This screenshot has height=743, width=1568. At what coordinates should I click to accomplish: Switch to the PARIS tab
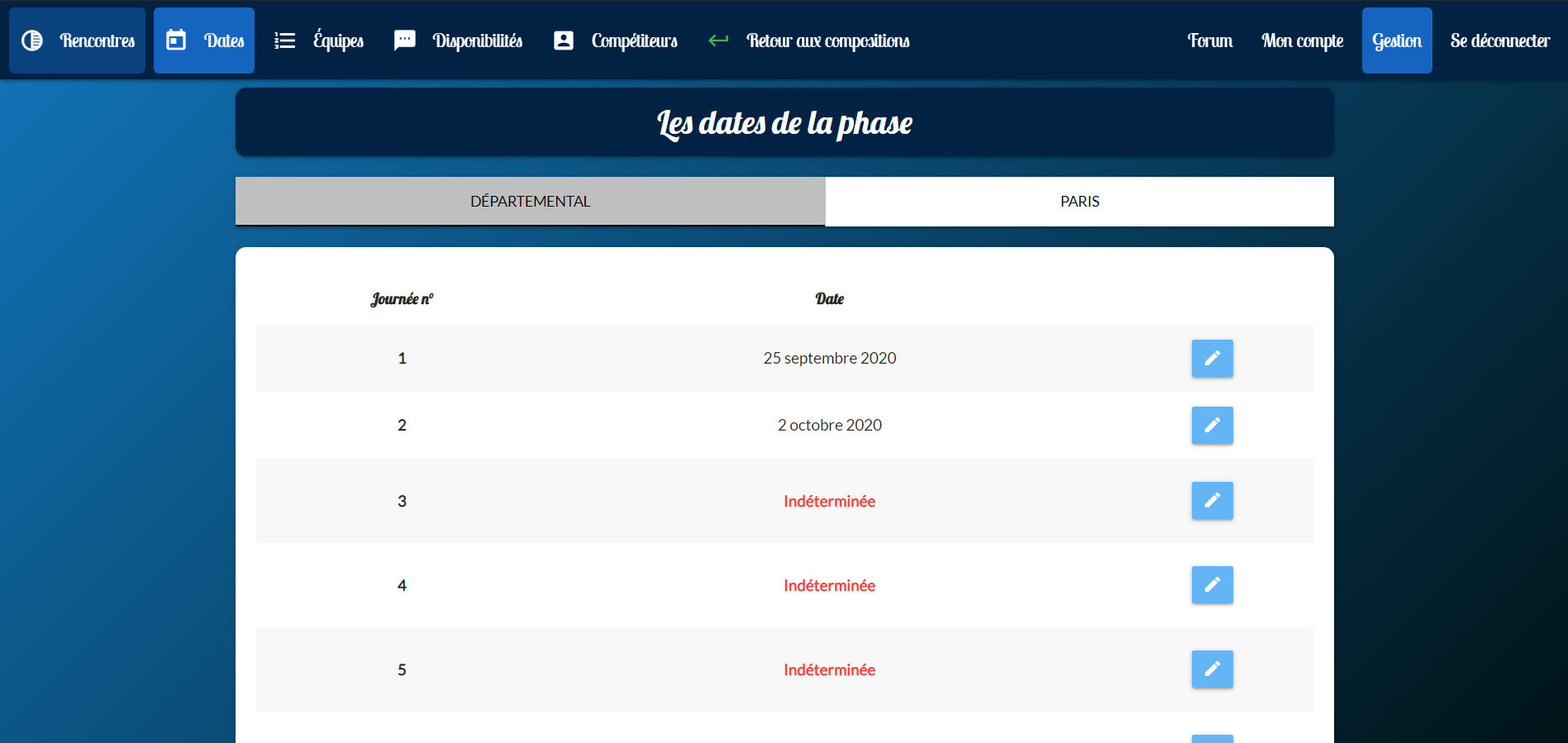1079,202
